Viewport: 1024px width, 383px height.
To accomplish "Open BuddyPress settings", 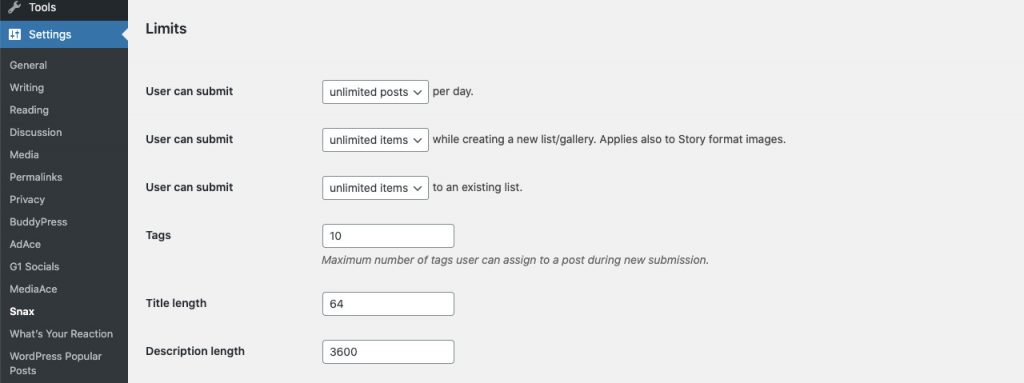I will pos(39,222).
